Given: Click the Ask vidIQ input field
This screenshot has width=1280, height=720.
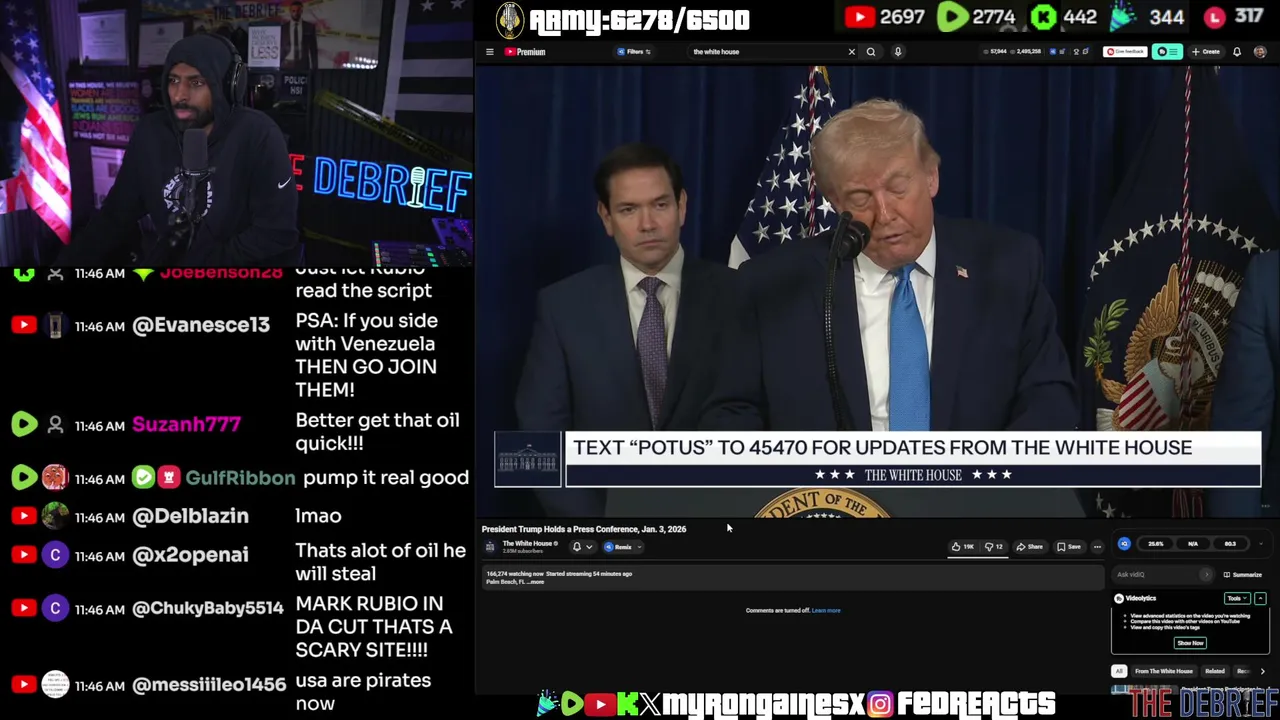Looking at the screenshot, I should (1160, 575).
